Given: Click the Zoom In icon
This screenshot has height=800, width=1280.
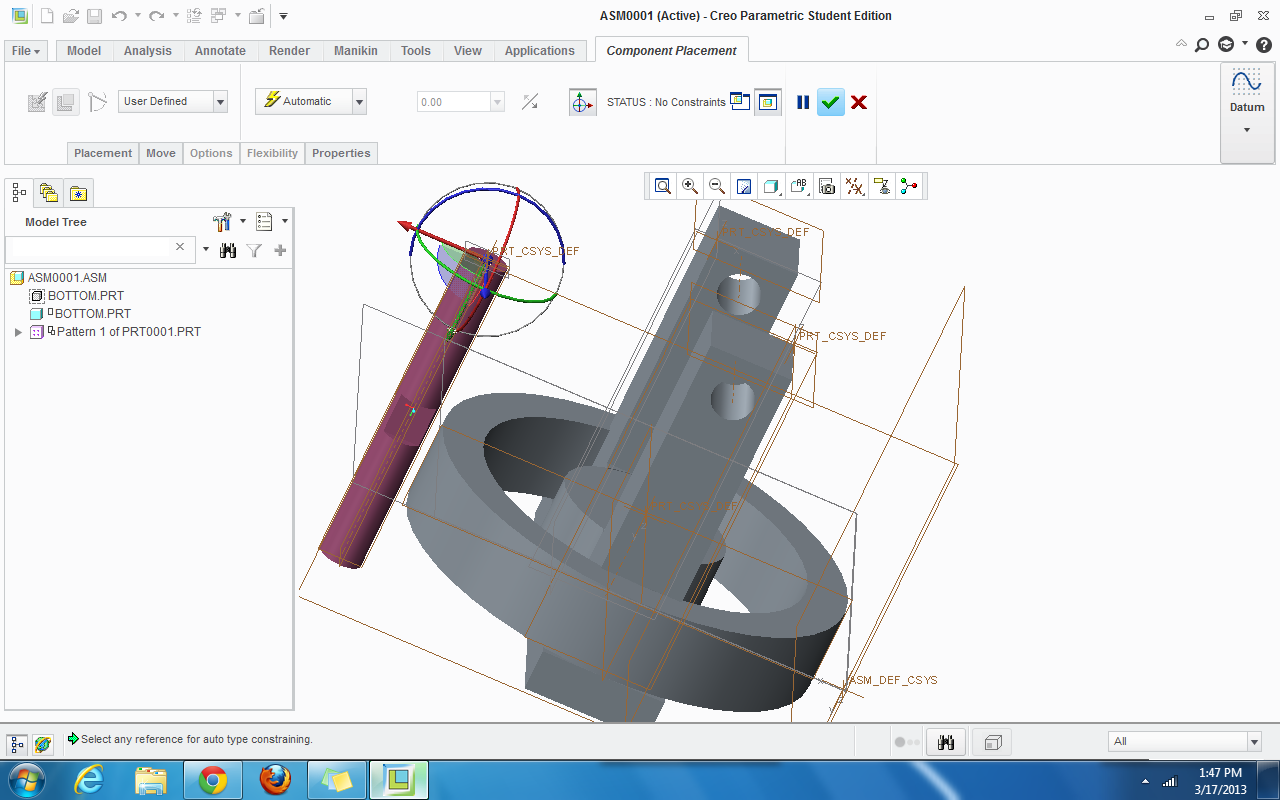Looking at the screenshot, I should [690, 186].
